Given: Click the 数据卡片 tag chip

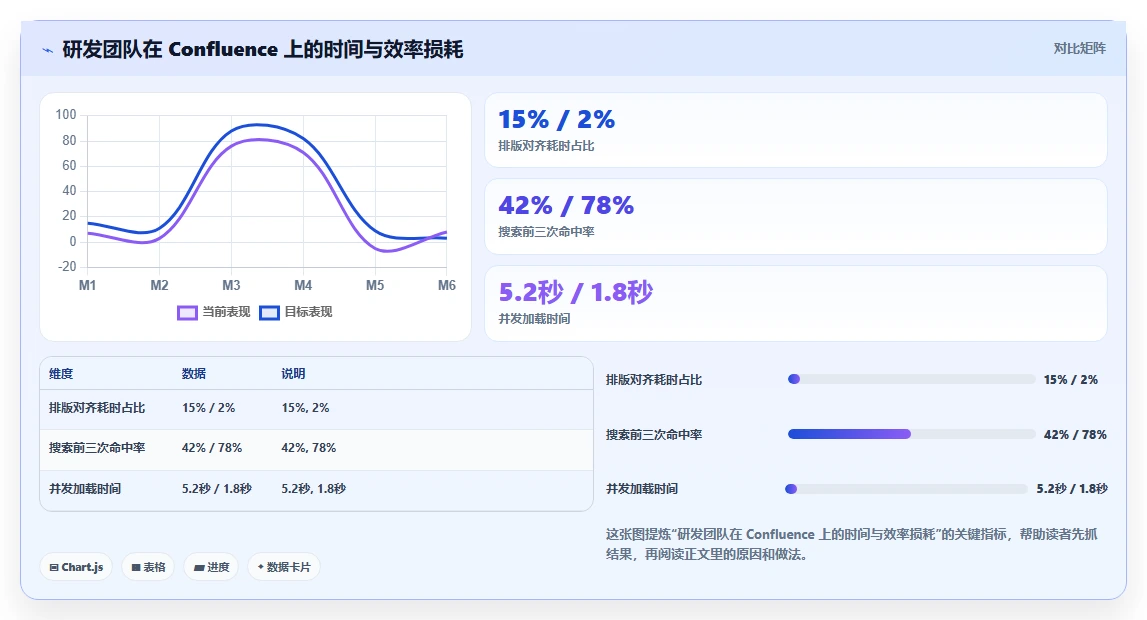Looking at the screenshot, I should coord(284,567).
